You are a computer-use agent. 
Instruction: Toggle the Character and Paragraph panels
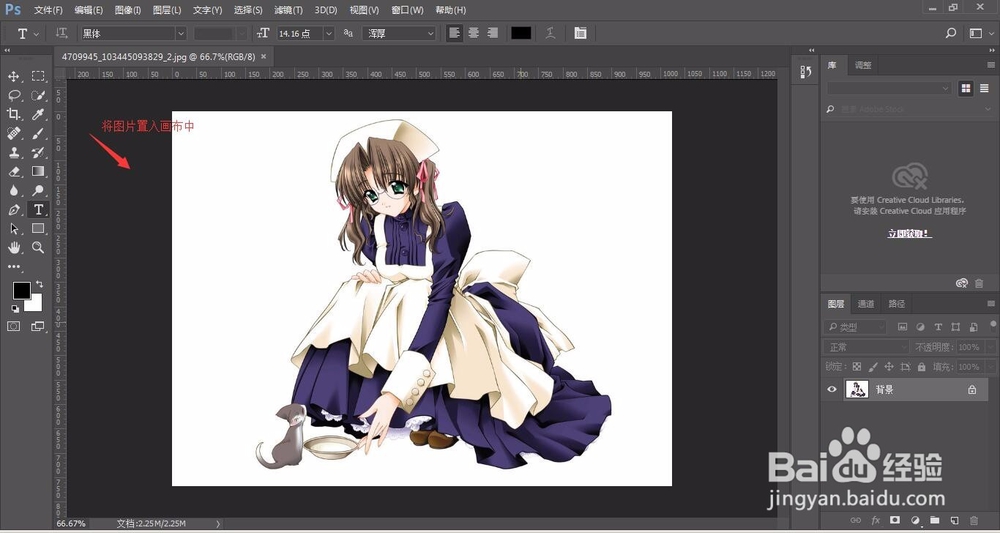coord(580,33)
